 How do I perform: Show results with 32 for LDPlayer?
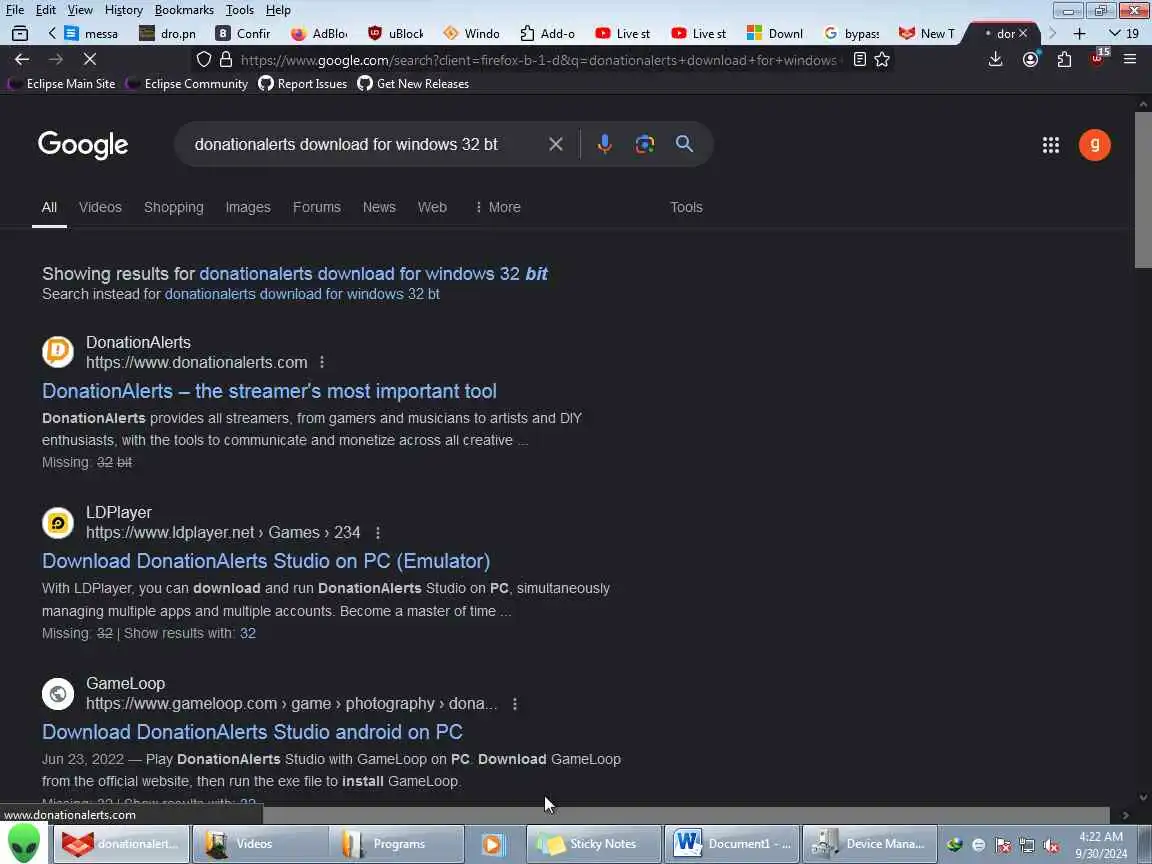click(x=248, y=633)
